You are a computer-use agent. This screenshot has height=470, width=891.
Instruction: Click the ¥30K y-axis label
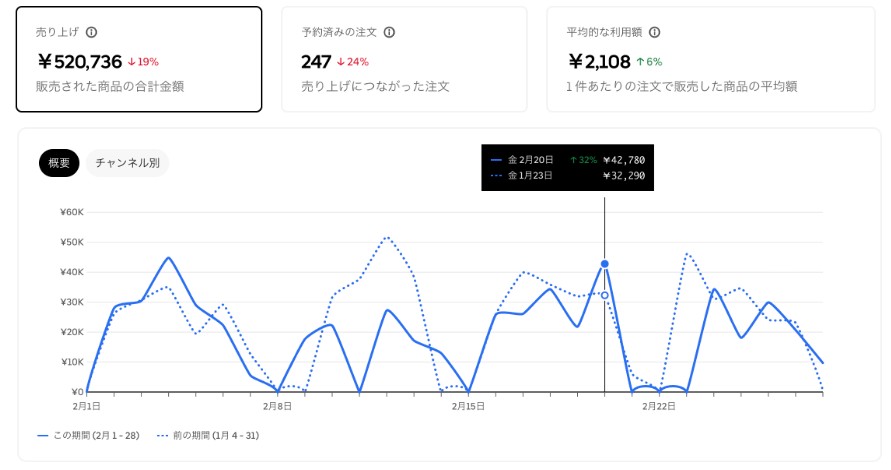[x=72, y=302]
